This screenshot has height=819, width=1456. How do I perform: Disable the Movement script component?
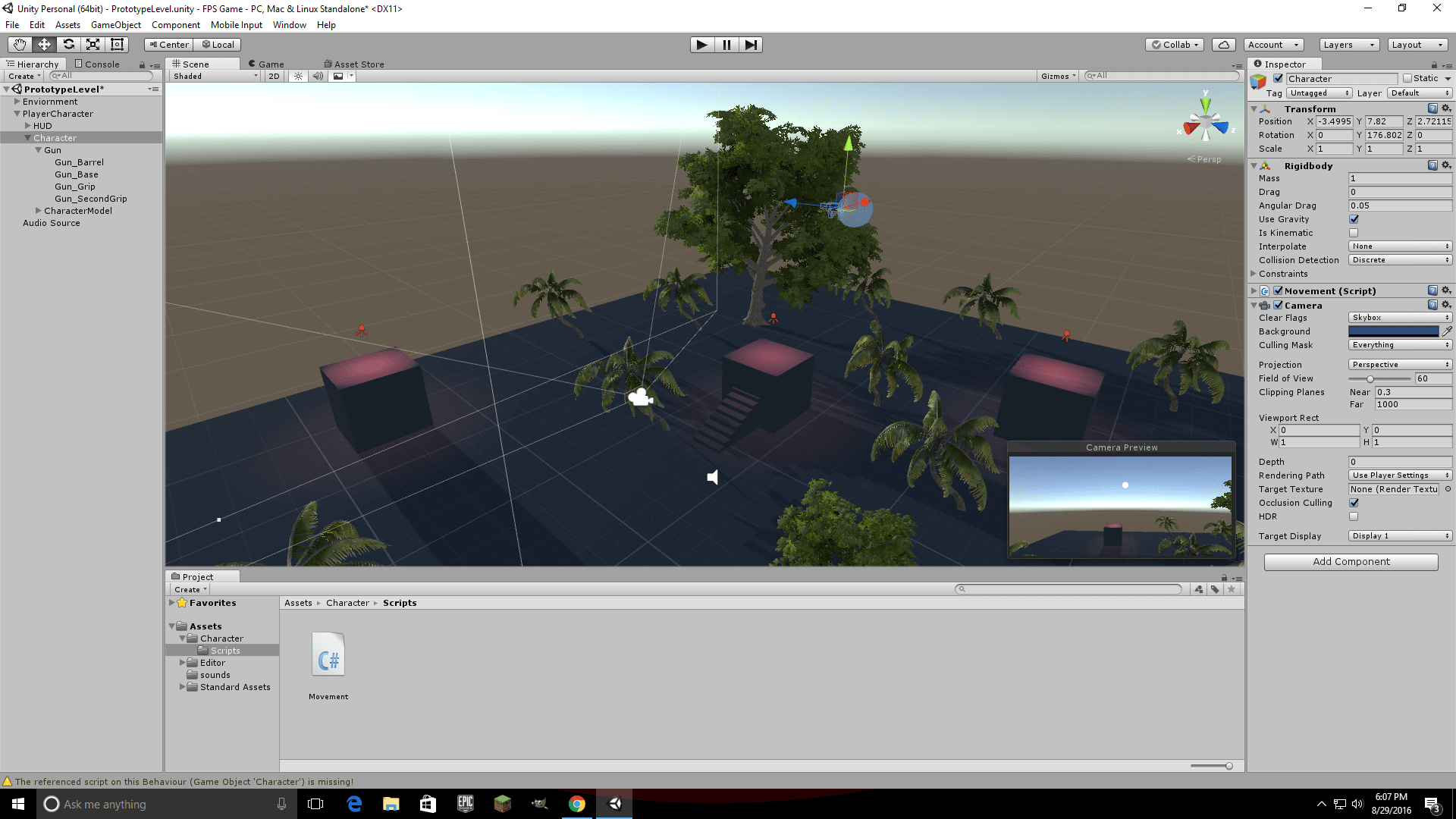[1278, 290]
